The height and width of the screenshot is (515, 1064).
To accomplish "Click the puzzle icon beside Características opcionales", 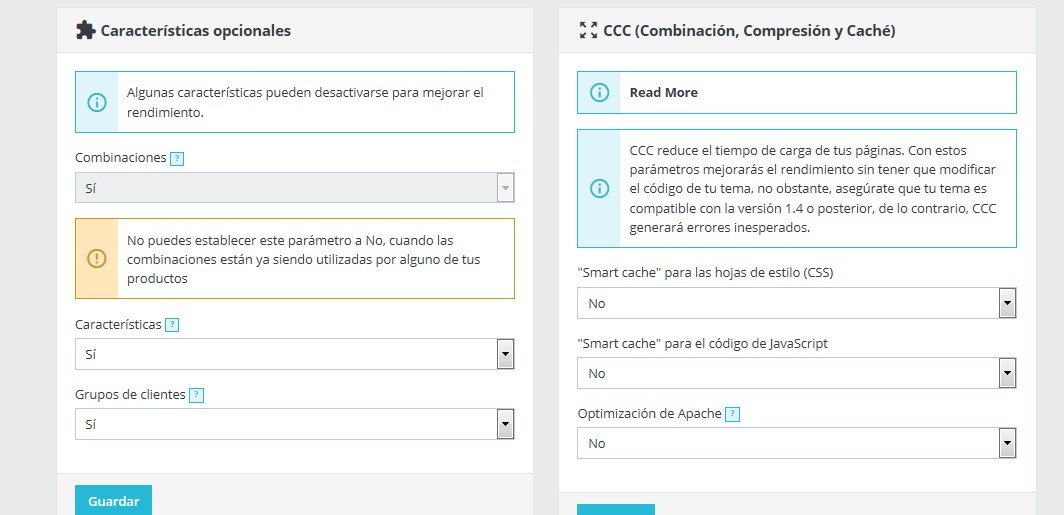I will (86, 30).
